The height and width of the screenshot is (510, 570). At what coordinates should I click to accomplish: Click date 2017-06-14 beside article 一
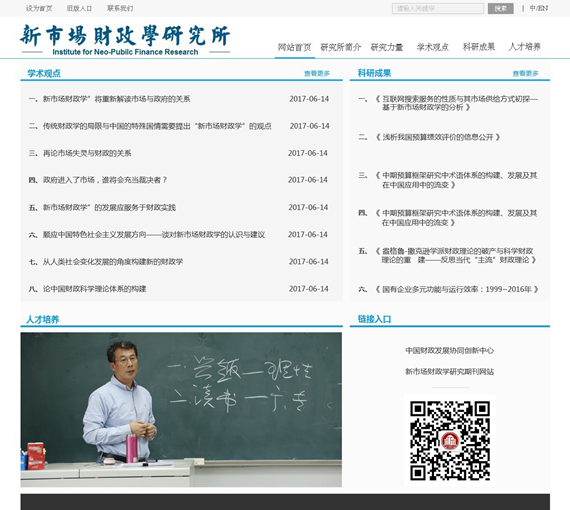tap(309, 99)
